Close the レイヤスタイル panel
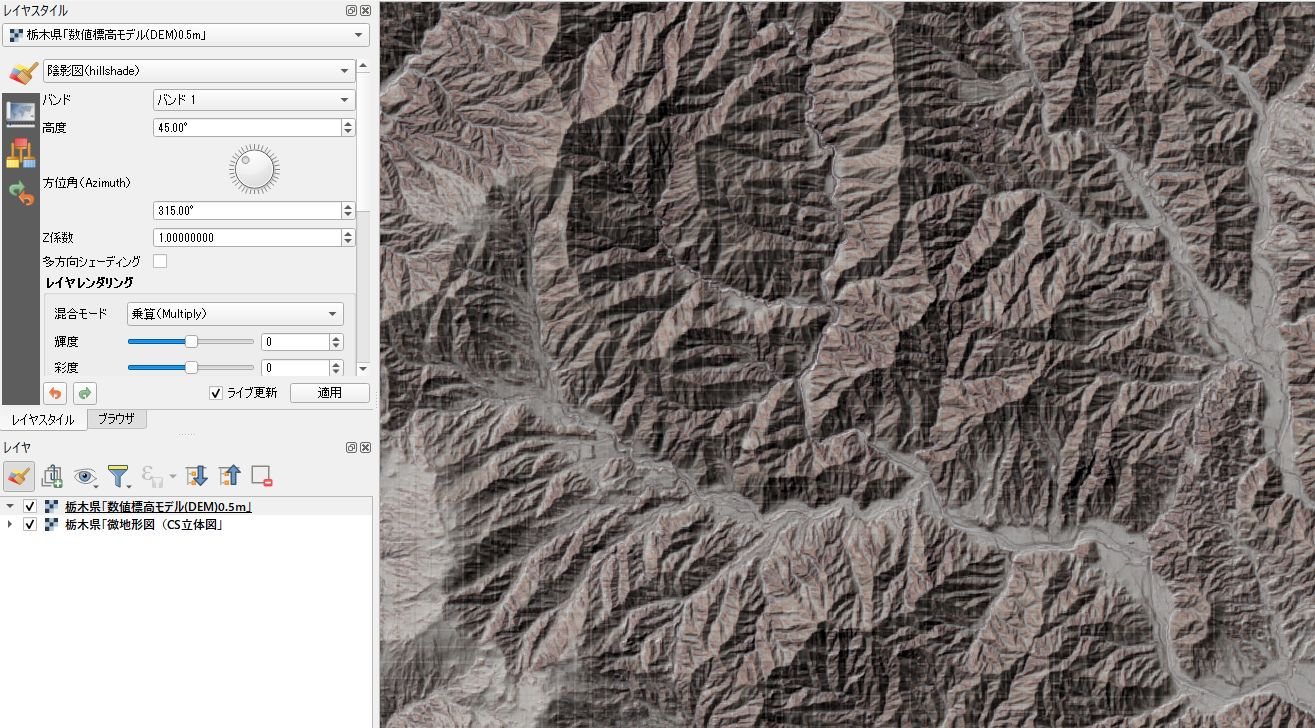Viewport: 1315px width, 728px height. click(366, 10)
